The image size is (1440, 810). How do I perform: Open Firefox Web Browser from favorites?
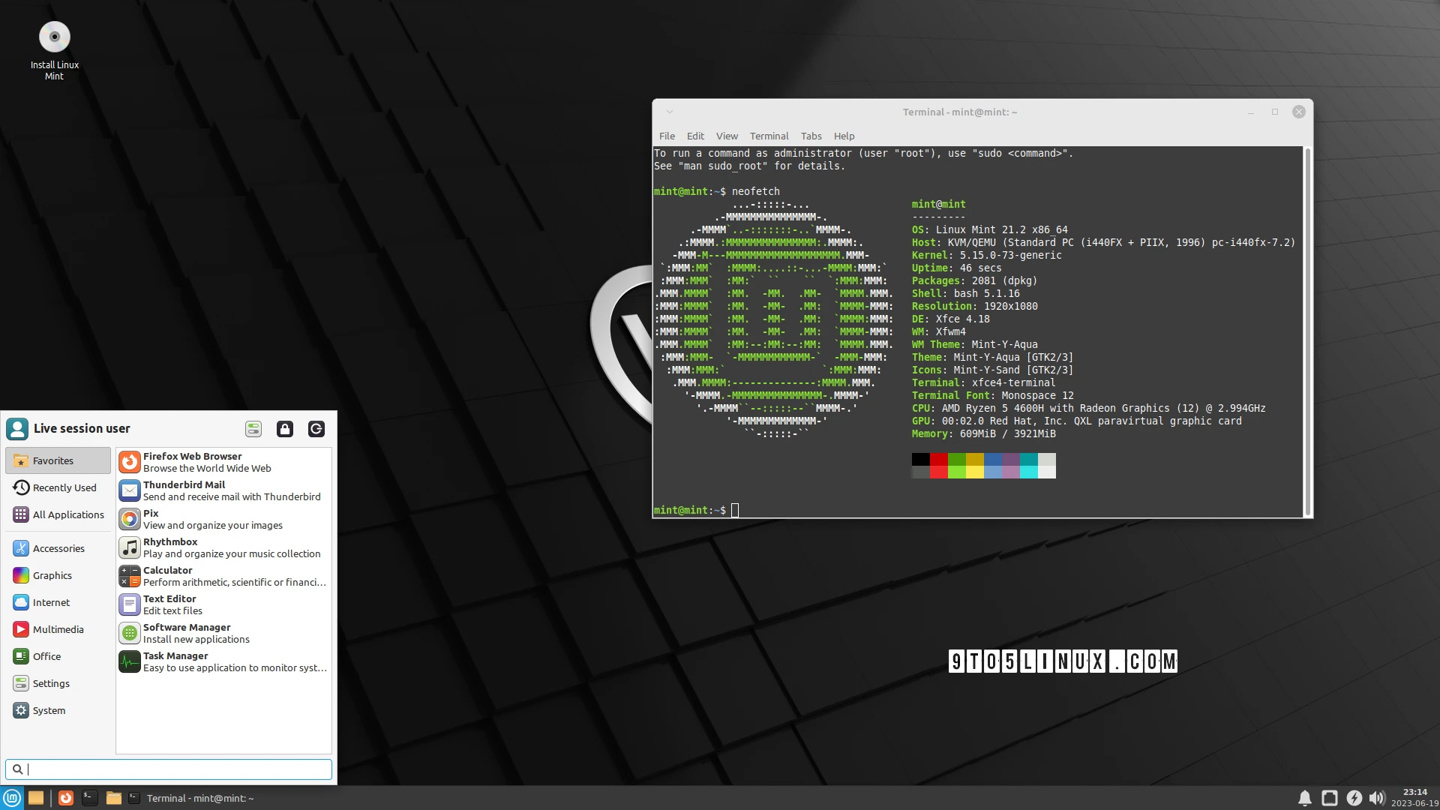pyautogui.click(x=223, y=462)
